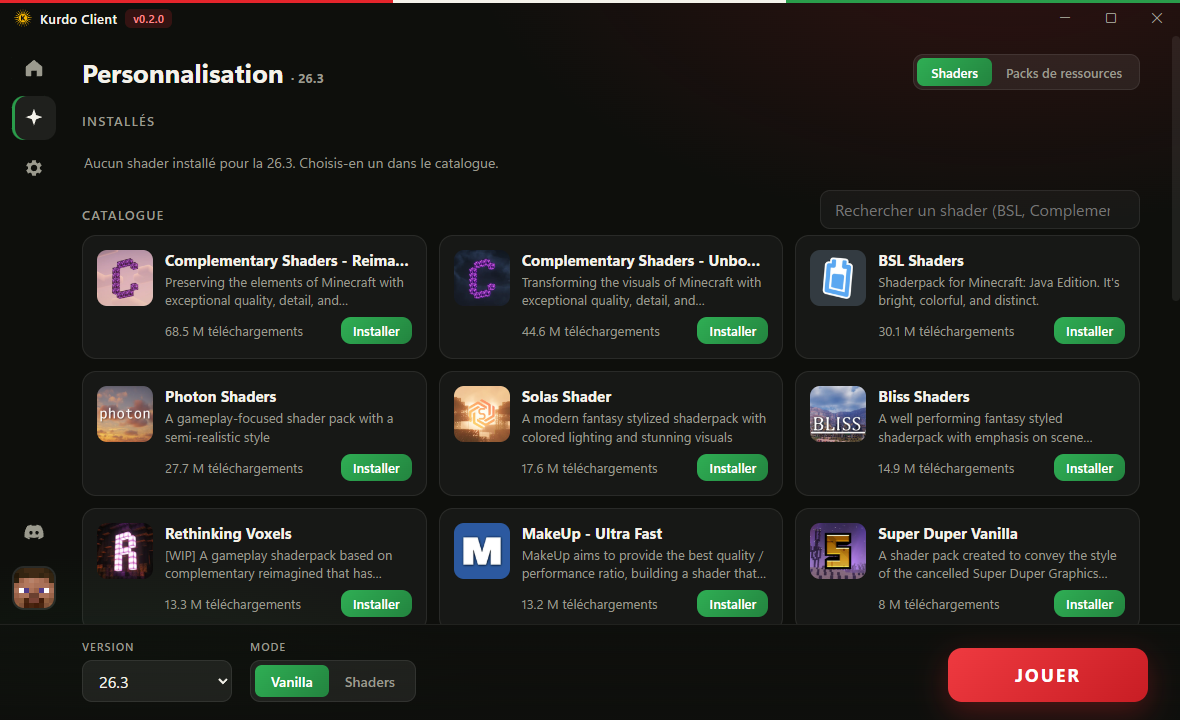This screenshot has height=720, width=1180.
Task: Install Super Duper Vanilla
Action: [1089, 604]
